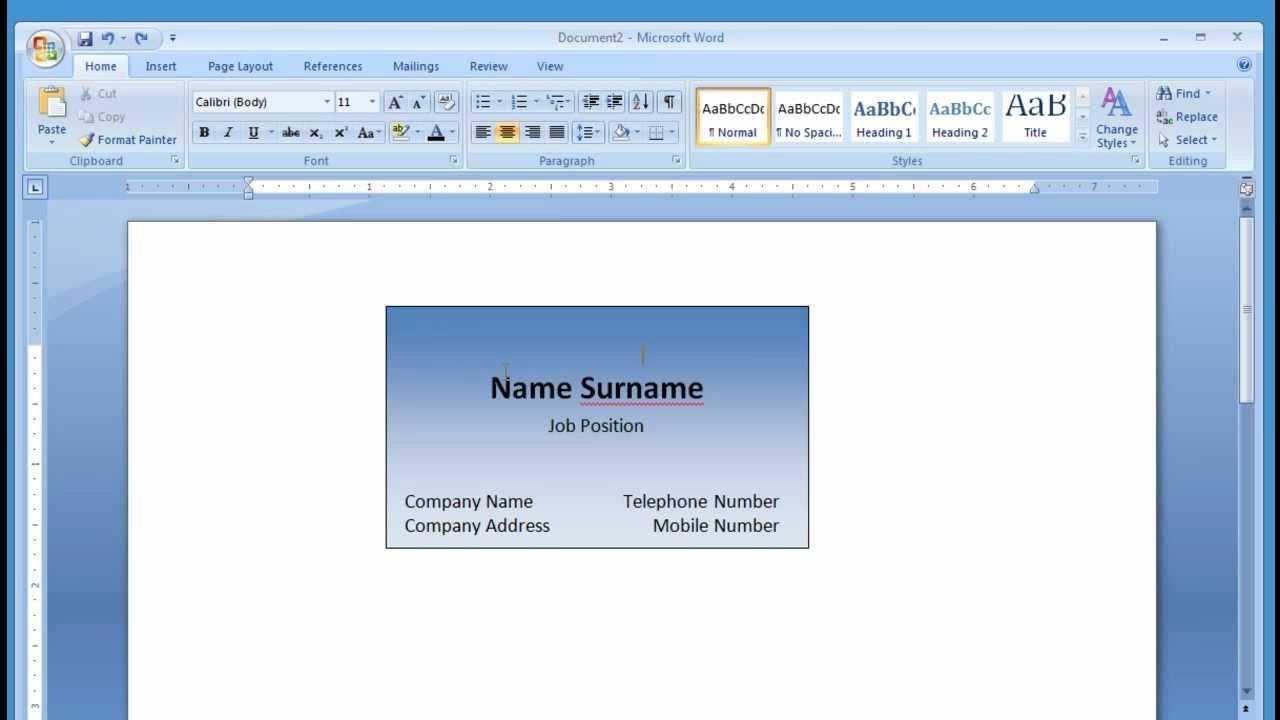This screenshot has height=720, width=1280.
Task: Click the Grow Font icon
Action: coord(395,102)
